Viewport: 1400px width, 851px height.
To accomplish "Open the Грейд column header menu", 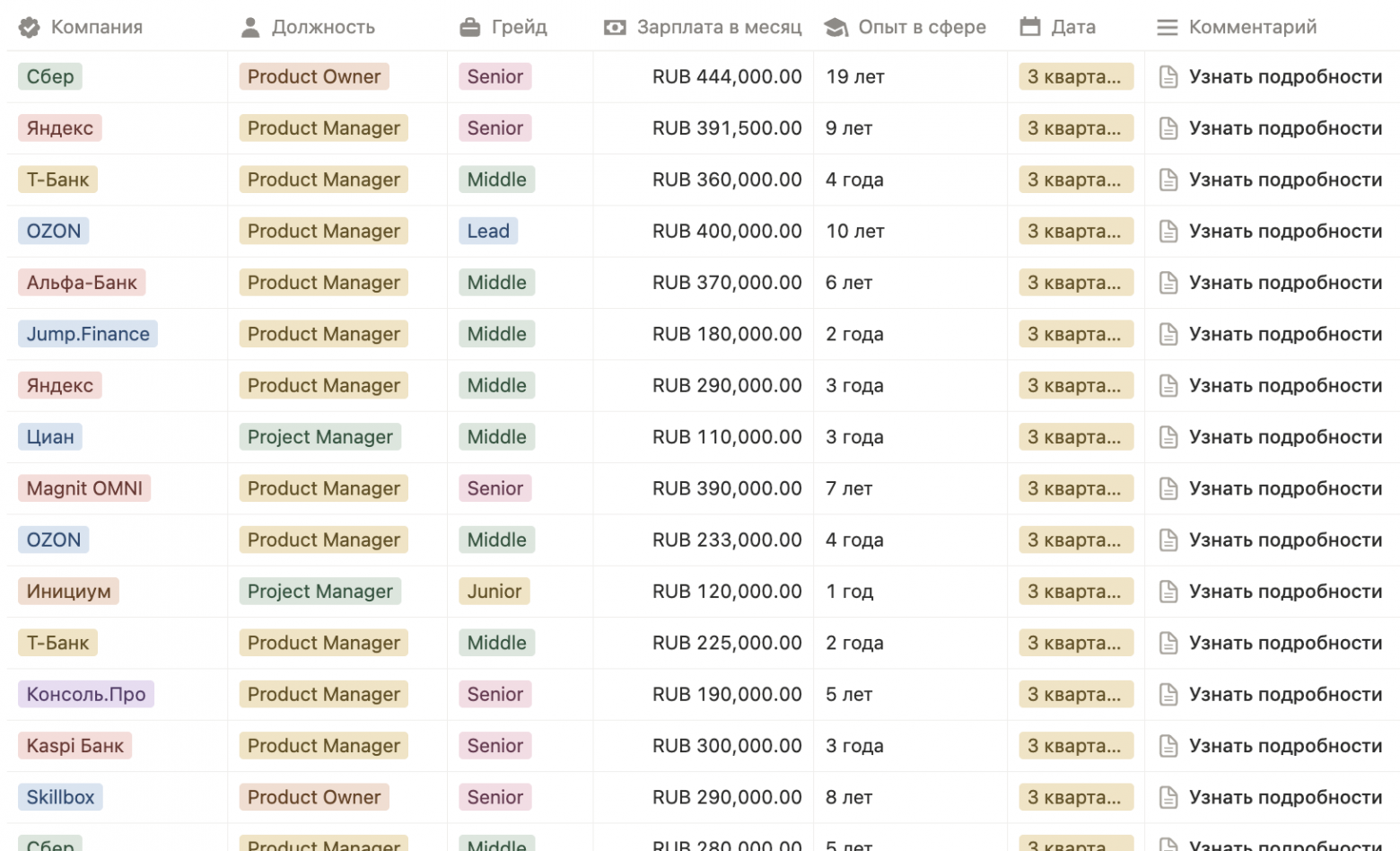I will point(519,28).
